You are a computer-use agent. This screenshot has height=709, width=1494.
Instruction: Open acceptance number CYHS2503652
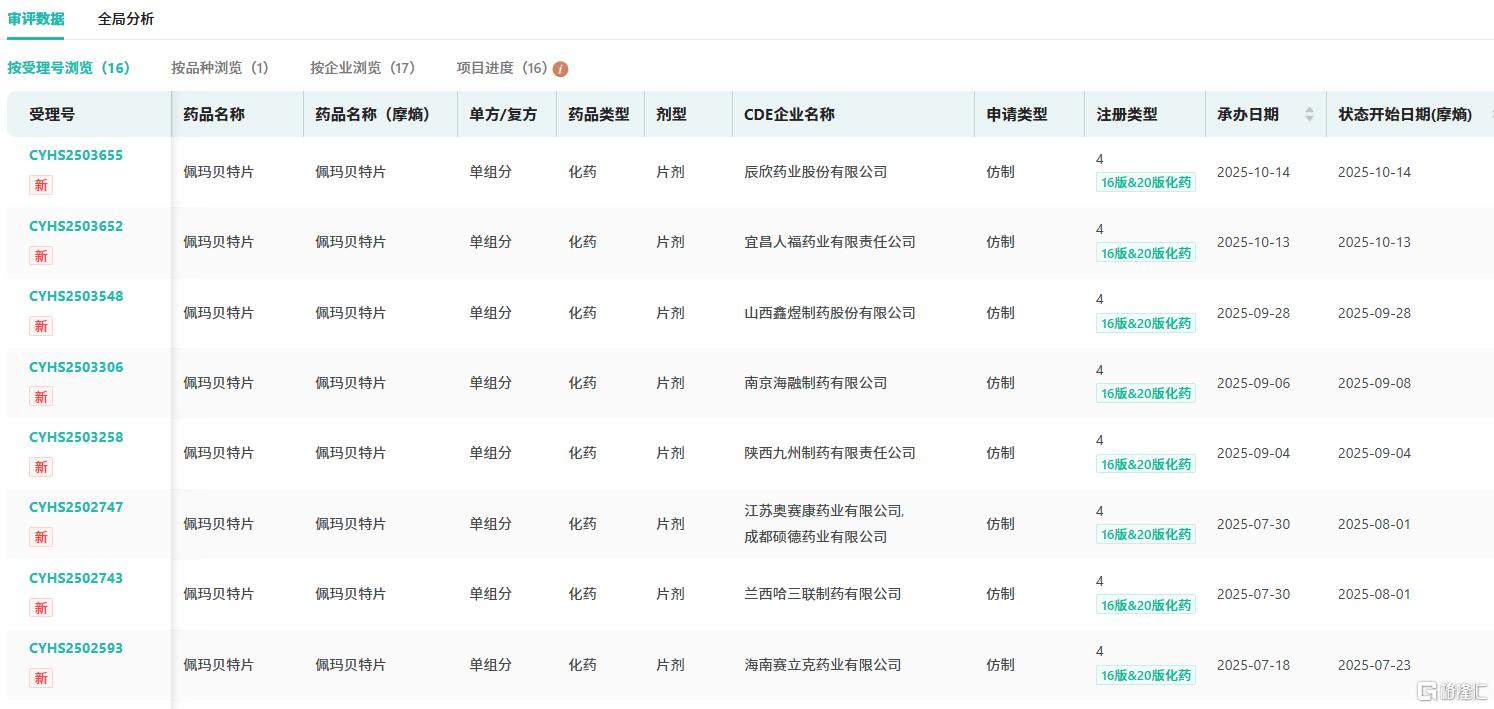76,226
